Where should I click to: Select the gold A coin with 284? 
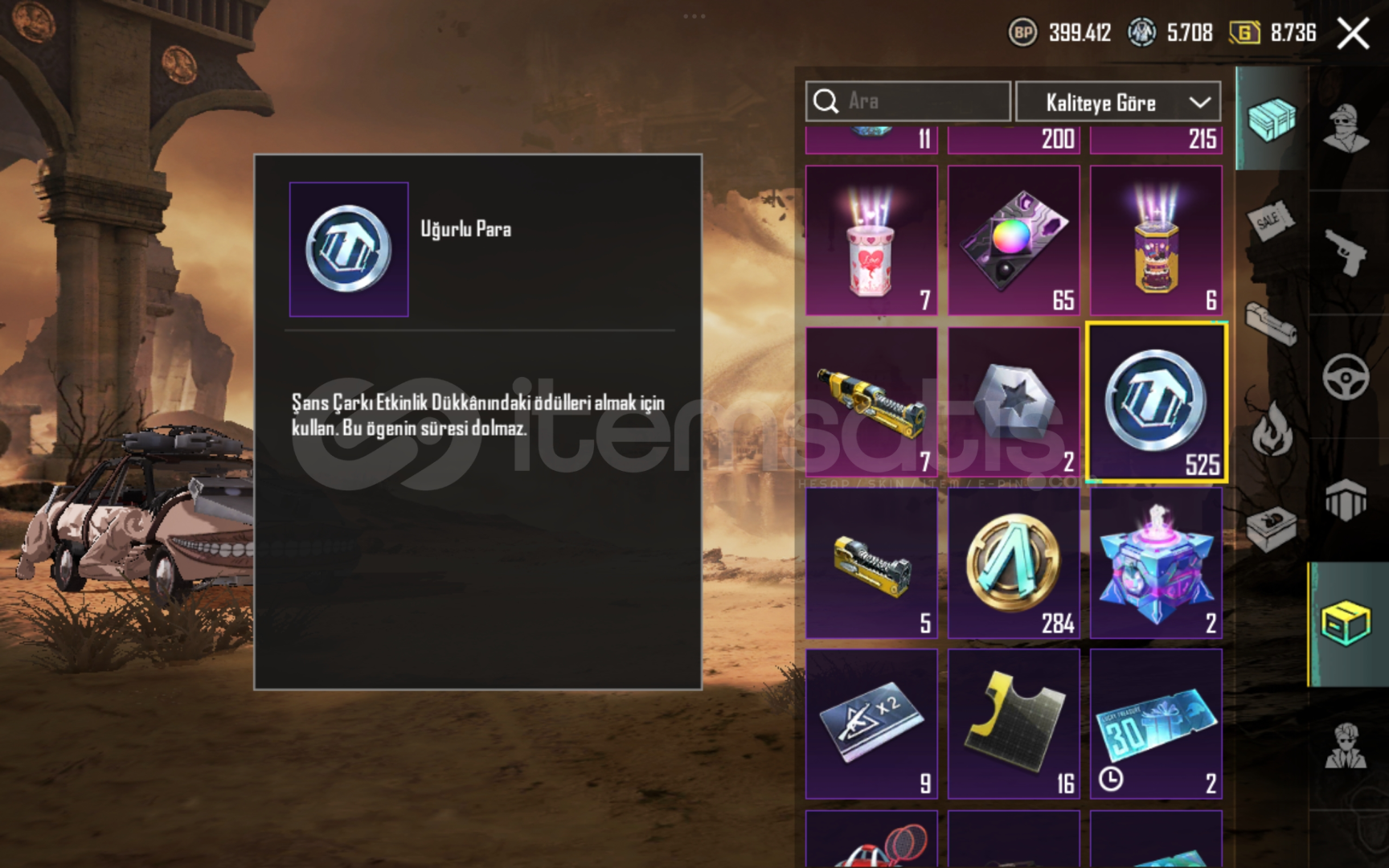tap(1014, 563)
